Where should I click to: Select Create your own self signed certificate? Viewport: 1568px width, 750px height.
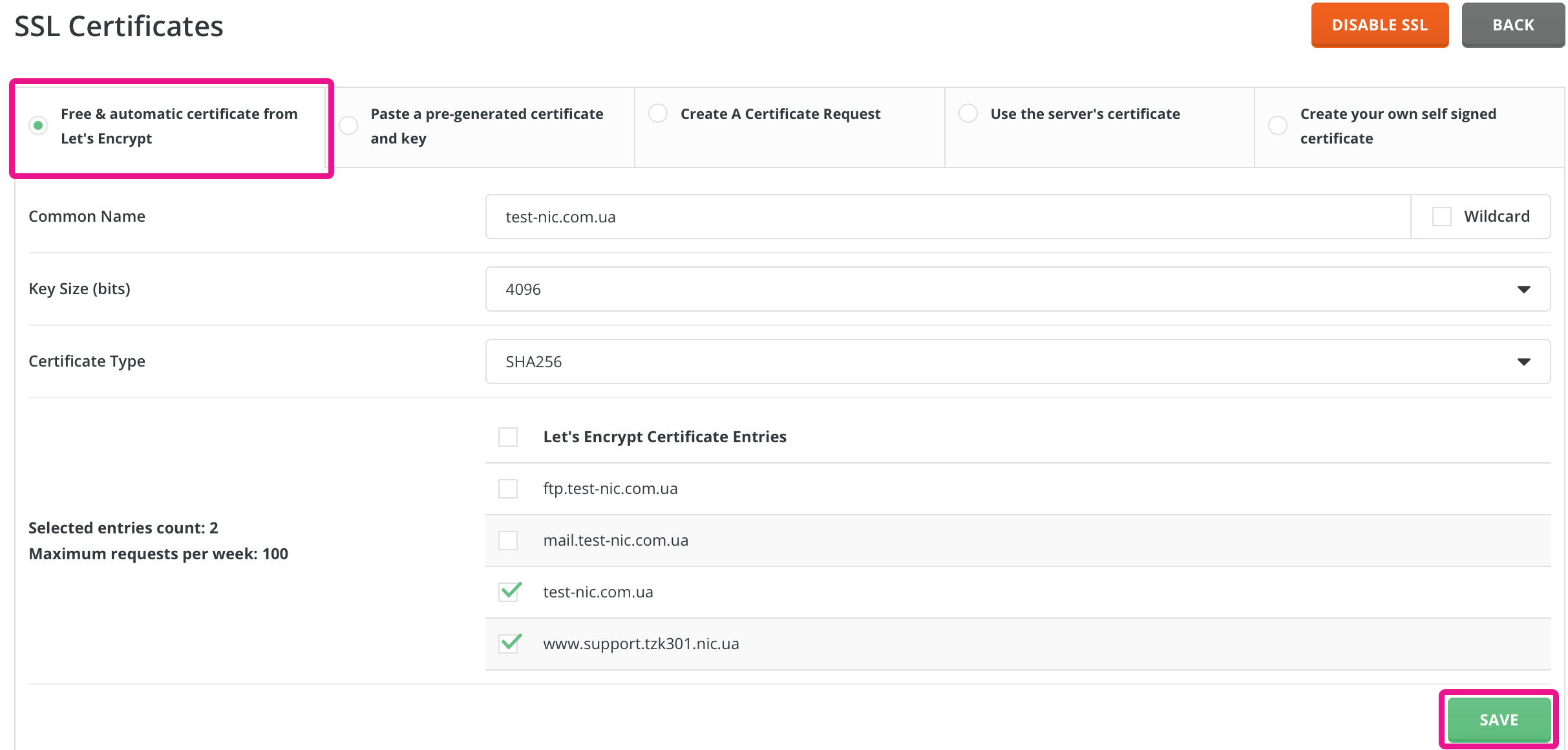point(1277,125)
